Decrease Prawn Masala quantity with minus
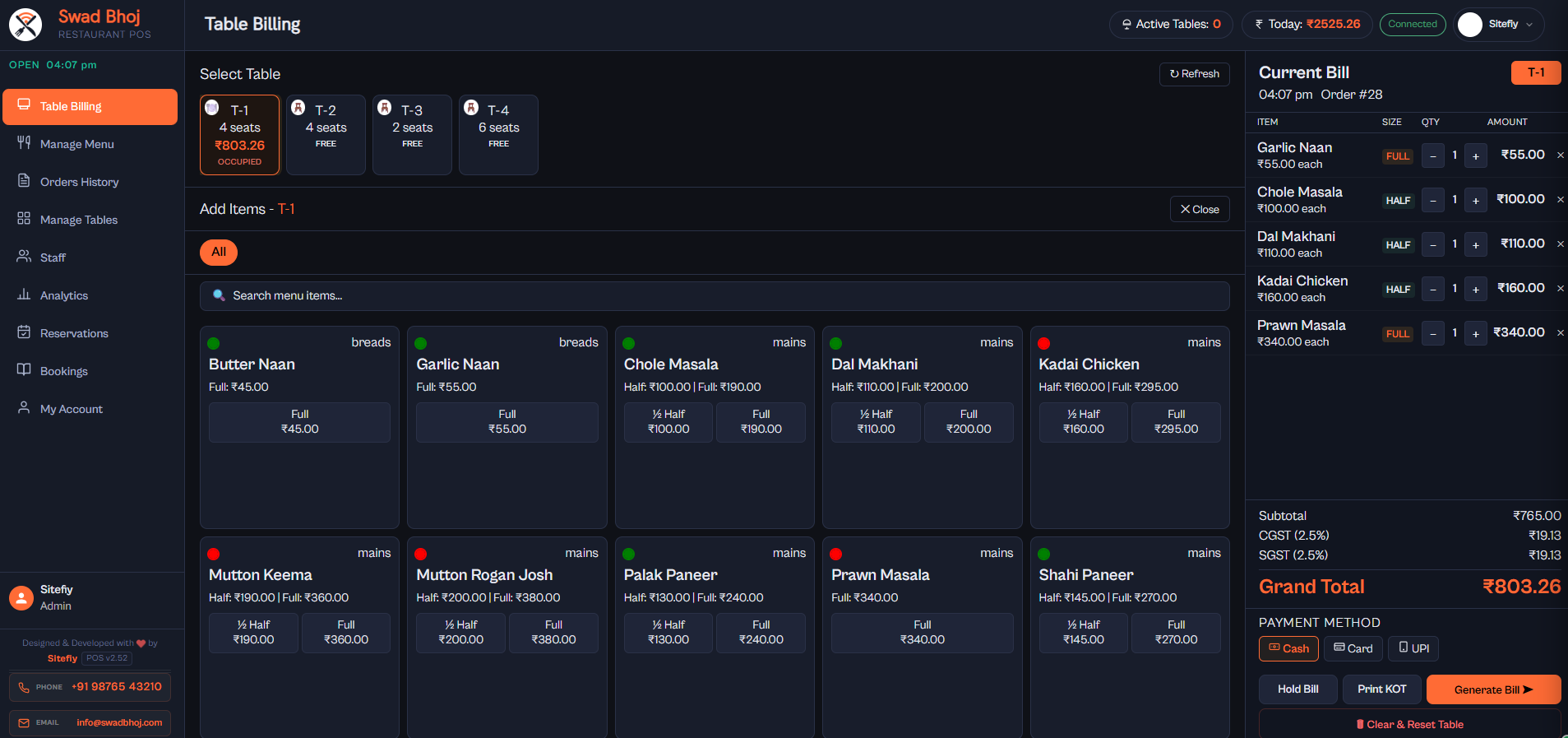The image size is (1568, 738). [1432, 333]
